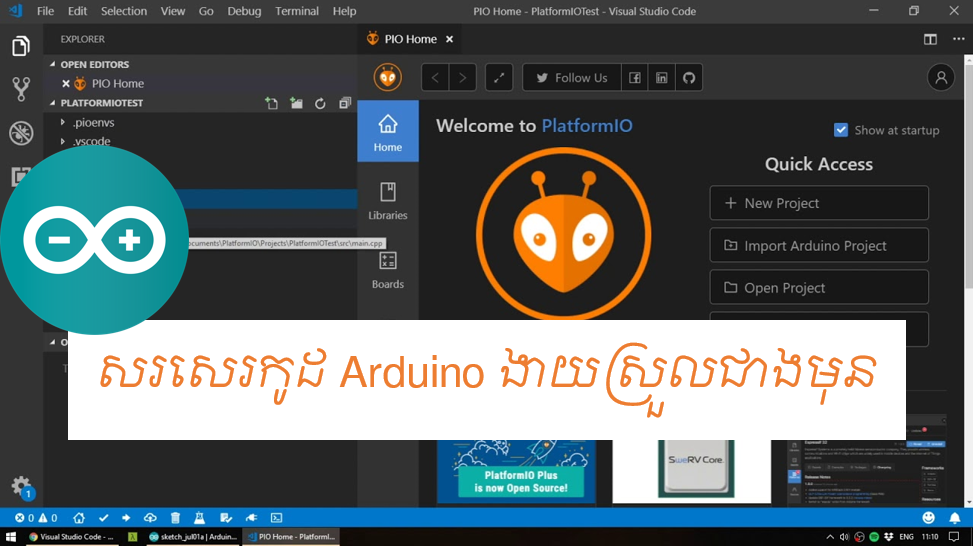Go forward in PIO Home
This screenshot has width=973, height=547.
coord(462,78)
